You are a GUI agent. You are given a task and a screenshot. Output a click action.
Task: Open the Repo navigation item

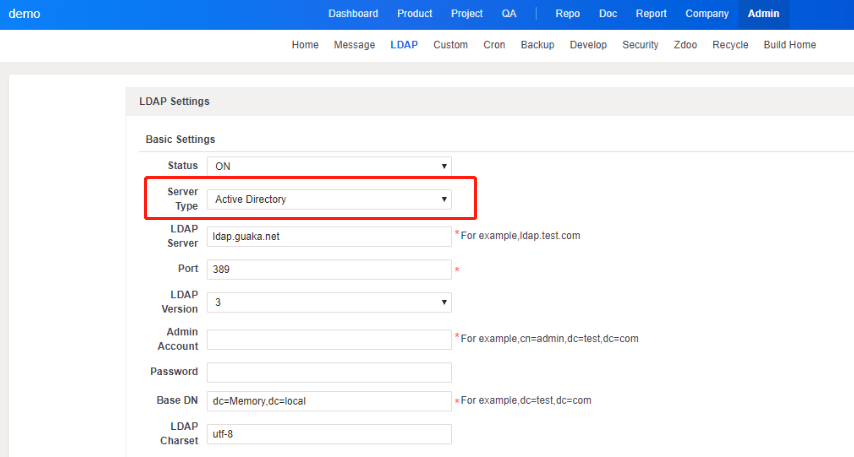[567, 14]
